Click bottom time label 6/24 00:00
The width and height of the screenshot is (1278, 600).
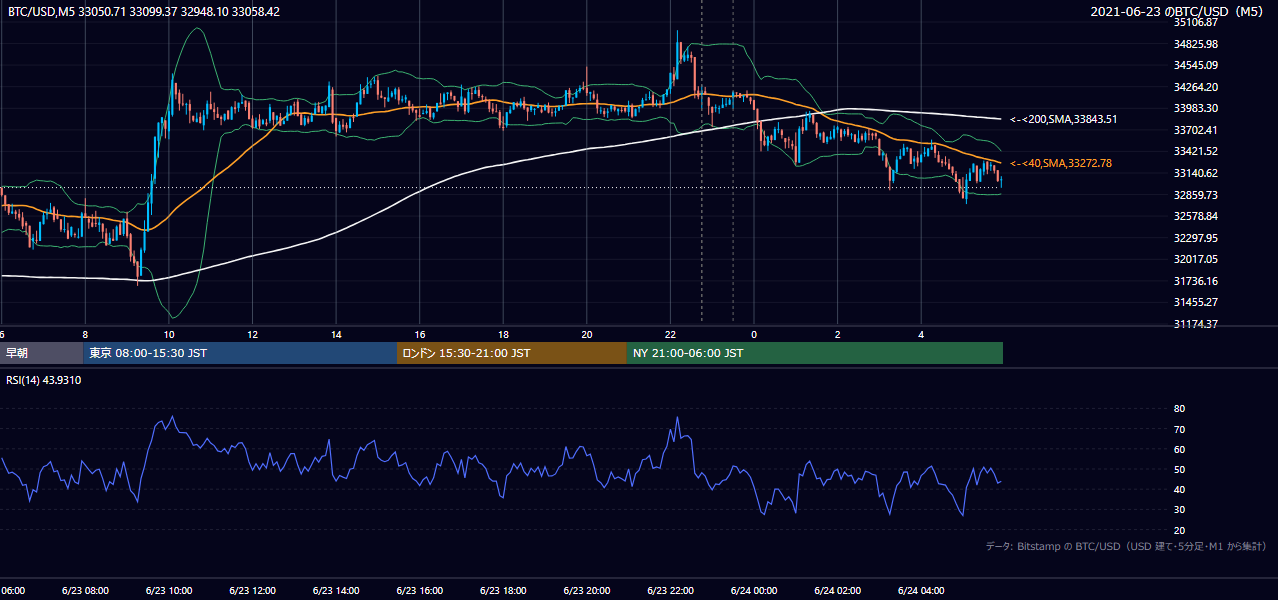click(x=754, y=591)
